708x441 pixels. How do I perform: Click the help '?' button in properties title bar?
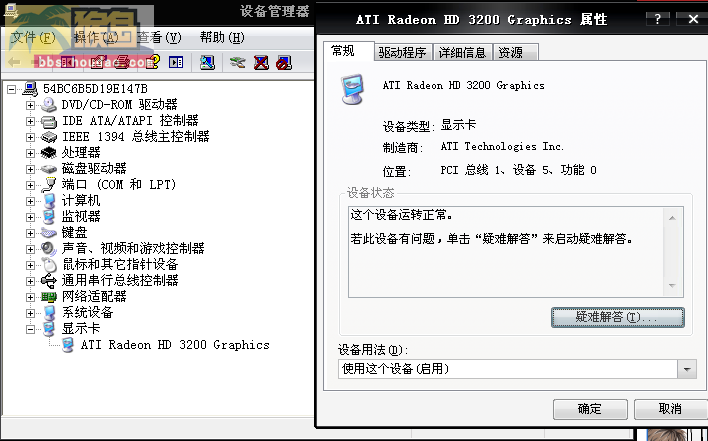point(657,19)
